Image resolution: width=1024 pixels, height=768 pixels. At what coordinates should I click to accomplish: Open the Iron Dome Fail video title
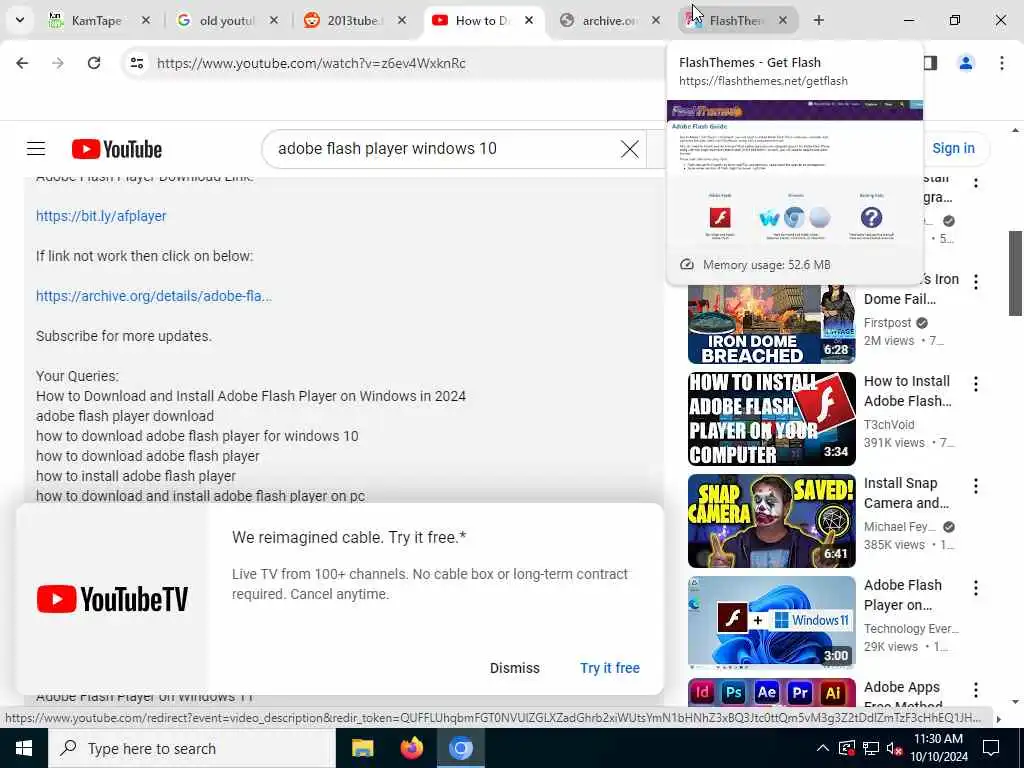(912, 289)
